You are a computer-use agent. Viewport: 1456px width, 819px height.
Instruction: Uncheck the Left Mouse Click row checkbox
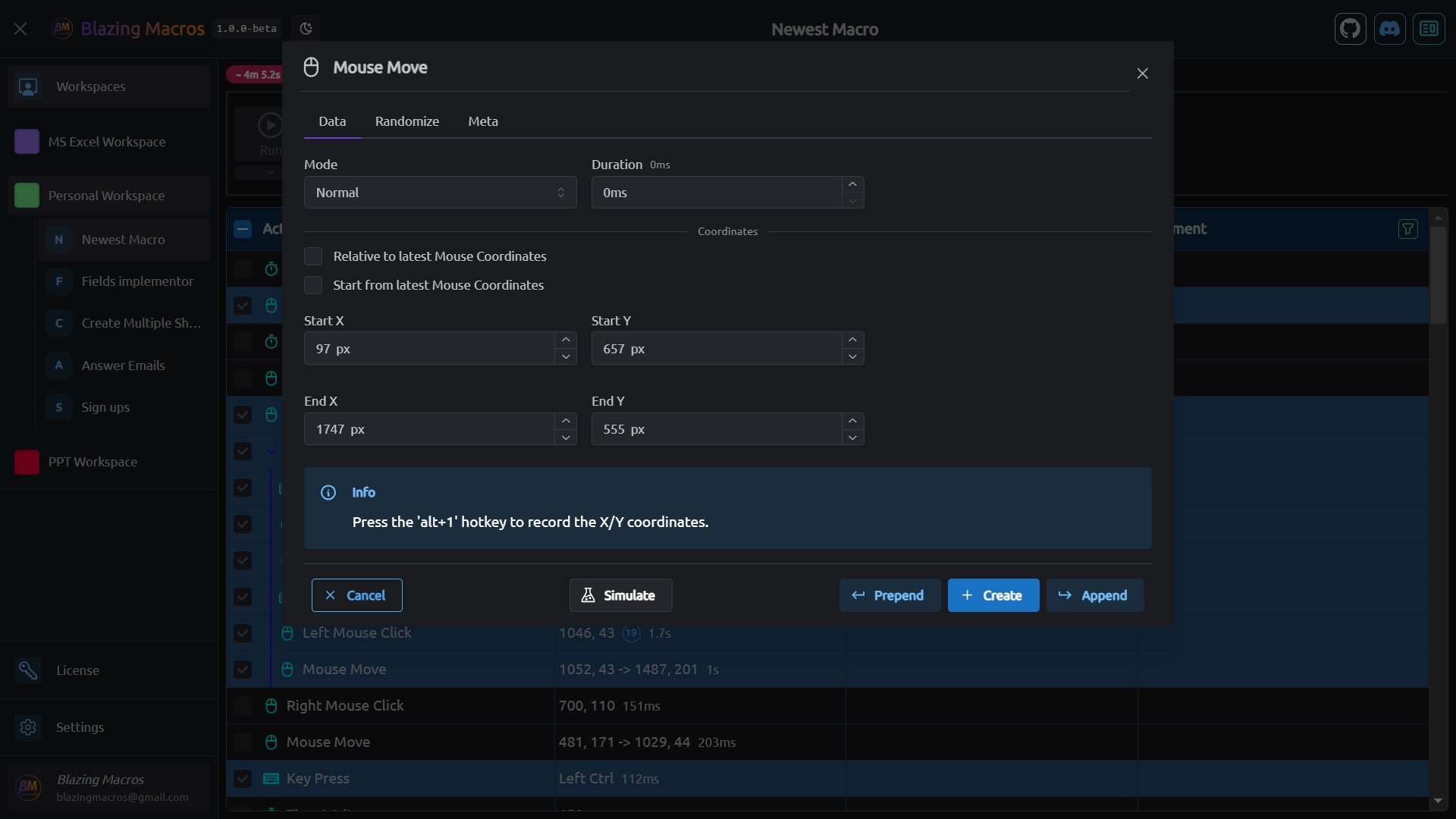pos(243,633)
